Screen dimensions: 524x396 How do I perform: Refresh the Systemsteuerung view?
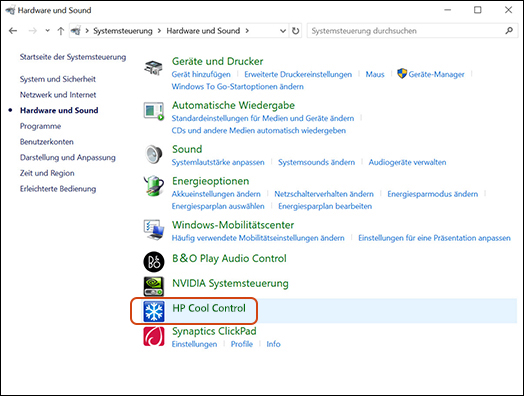coord(295,31)
